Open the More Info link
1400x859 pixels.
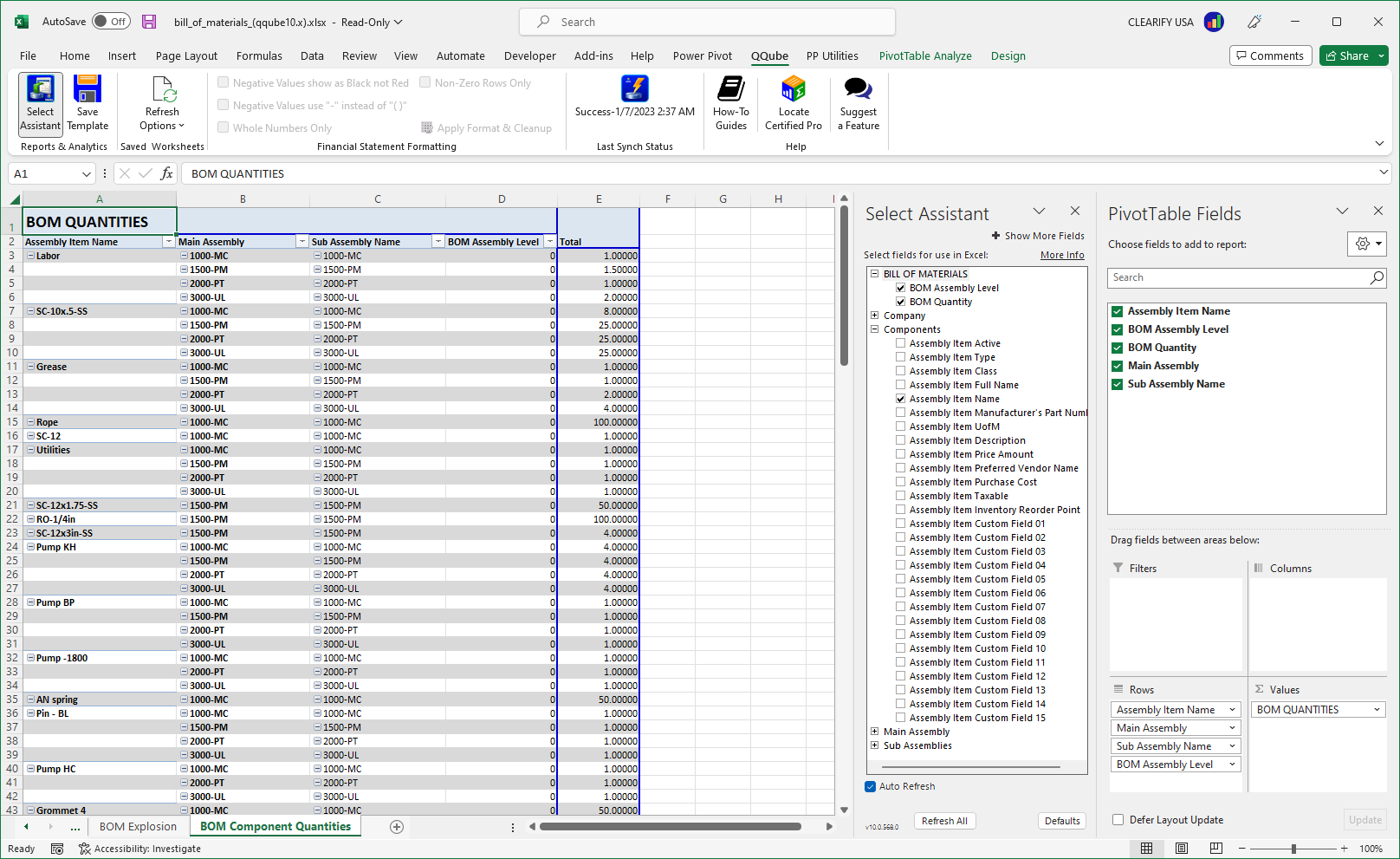(1062, 254)
